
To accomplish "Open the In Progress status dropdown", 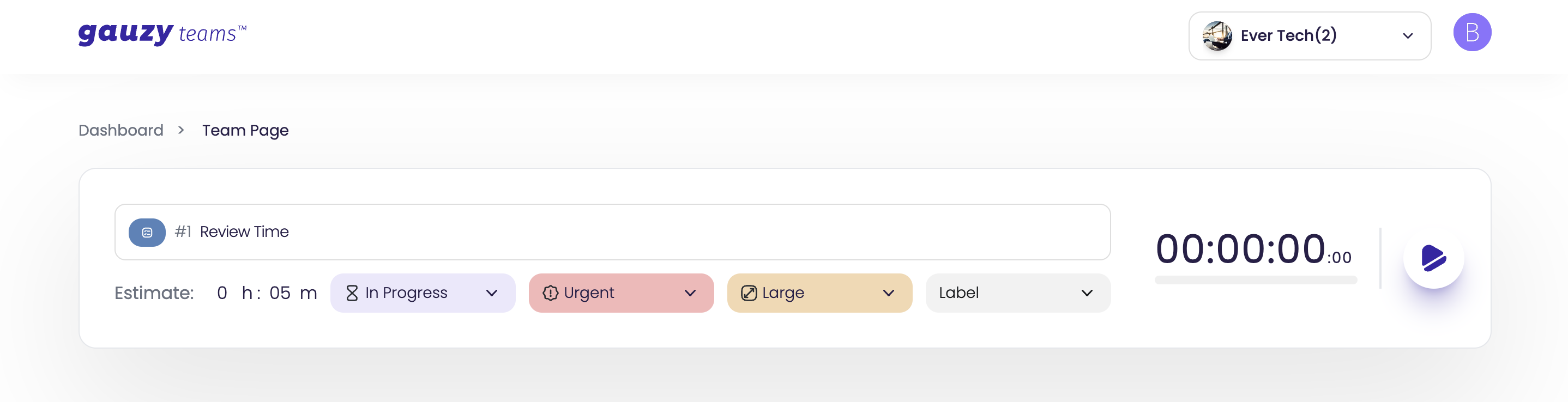I will click(x=492, y=293).
